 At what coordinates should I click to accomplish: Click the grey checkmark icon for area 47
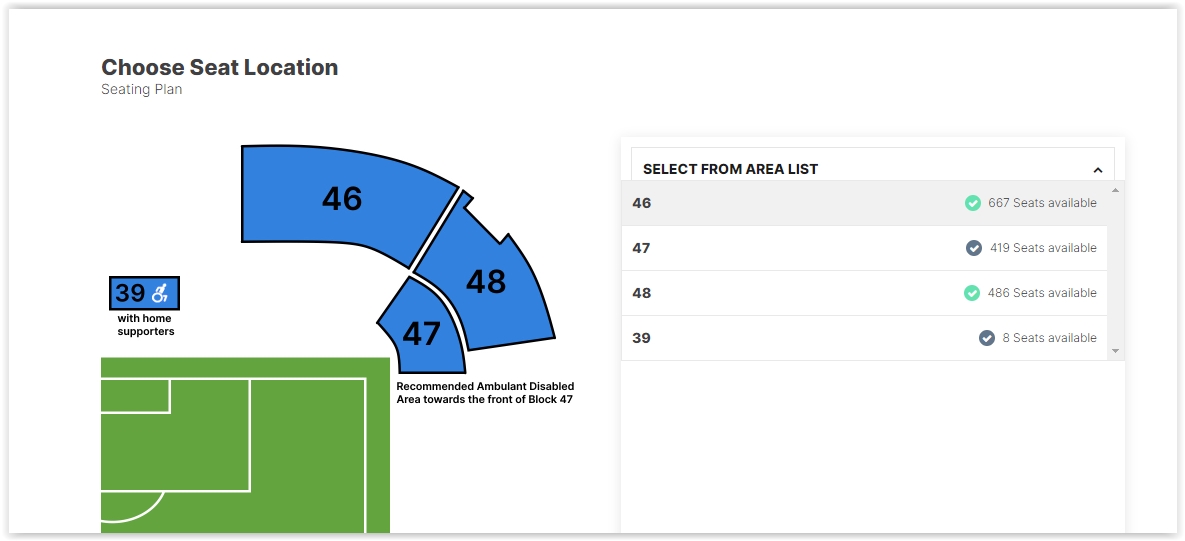click(x=974, y=248)
